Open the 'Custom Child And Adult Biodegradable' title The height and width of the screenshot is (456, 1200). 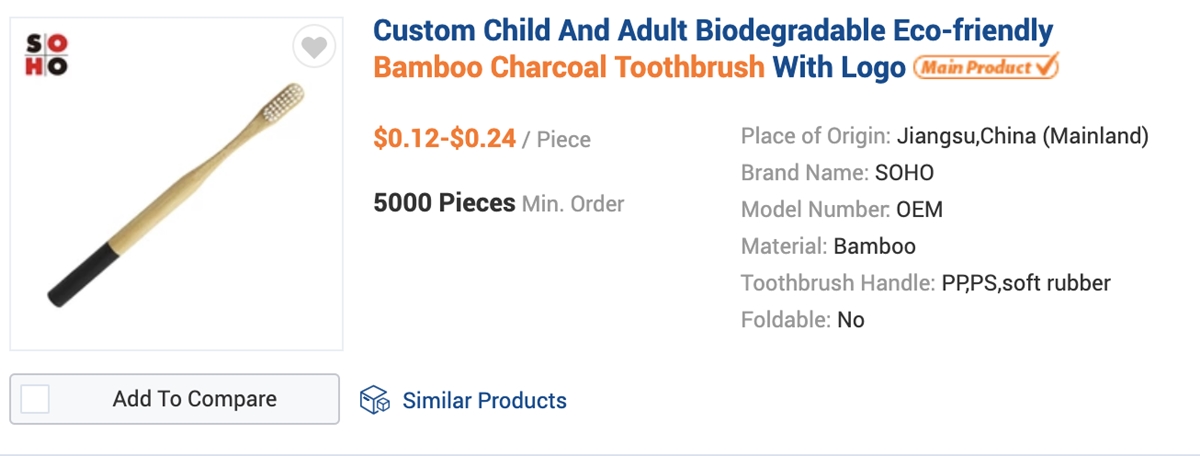(x=713, y=31)
